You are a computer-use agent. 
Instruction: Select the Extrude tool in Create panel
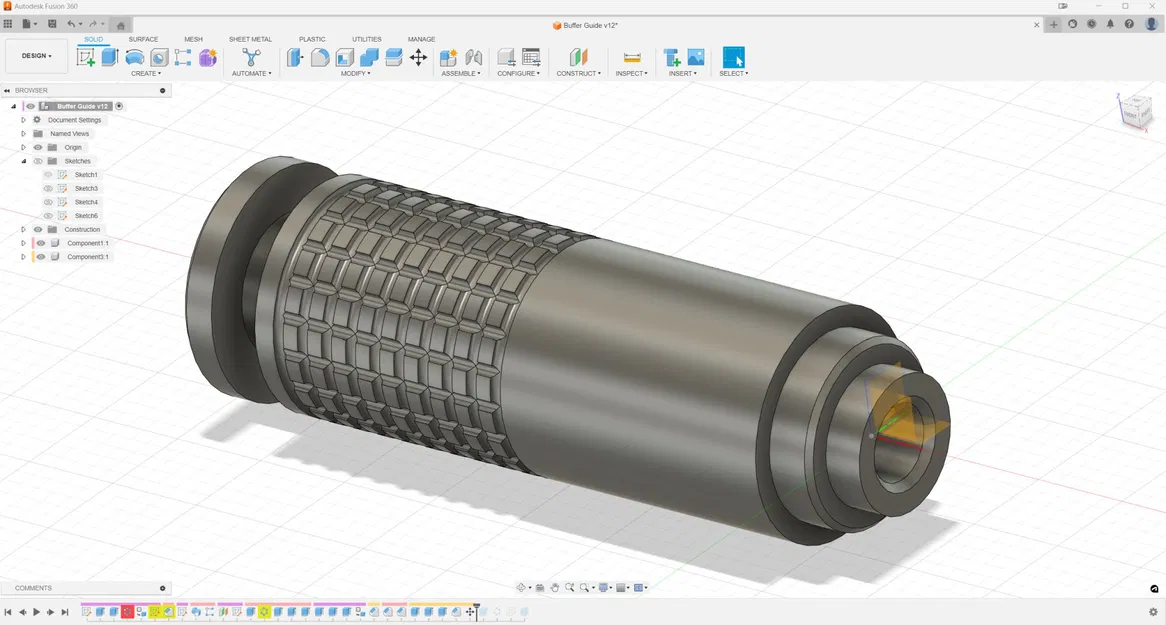[108, 57]
